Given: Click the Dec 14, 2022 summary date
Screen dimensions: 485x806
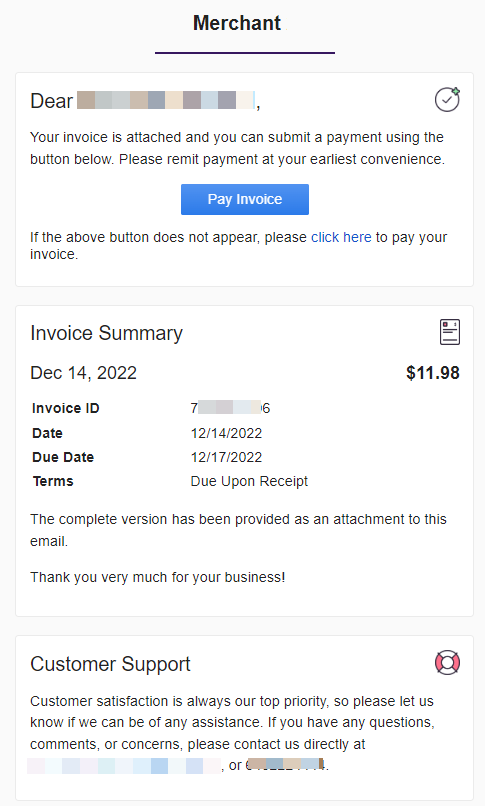Looking at the screenshot, I should (x=84, y=373).
